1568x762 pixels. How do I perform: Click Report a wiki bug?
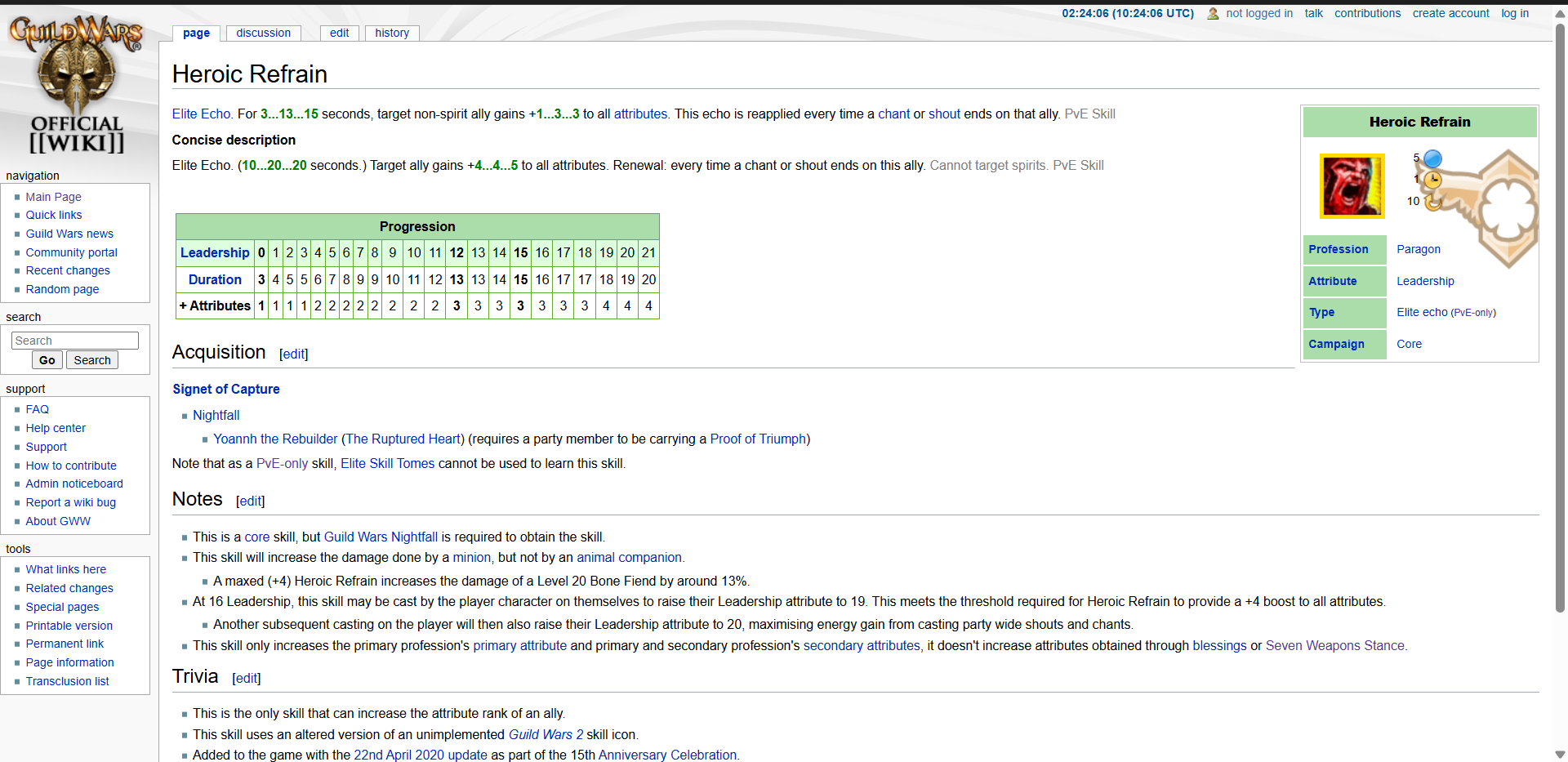(70, 502)
